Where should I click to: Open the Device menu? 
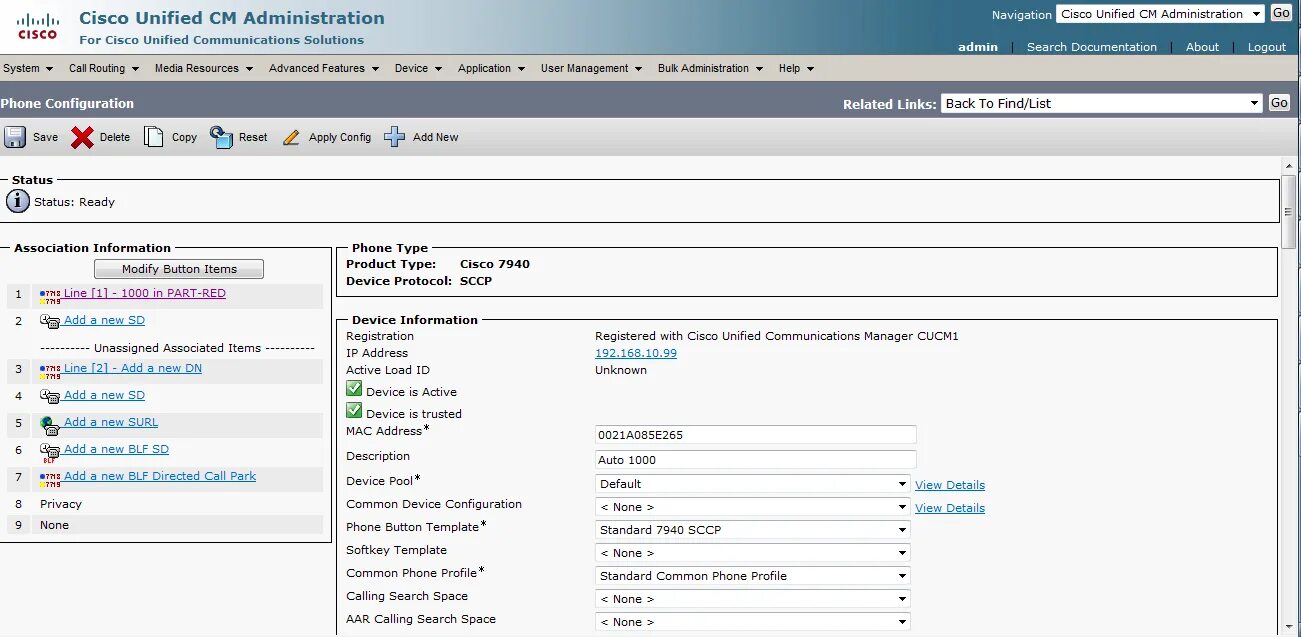(x=418, y=68)
